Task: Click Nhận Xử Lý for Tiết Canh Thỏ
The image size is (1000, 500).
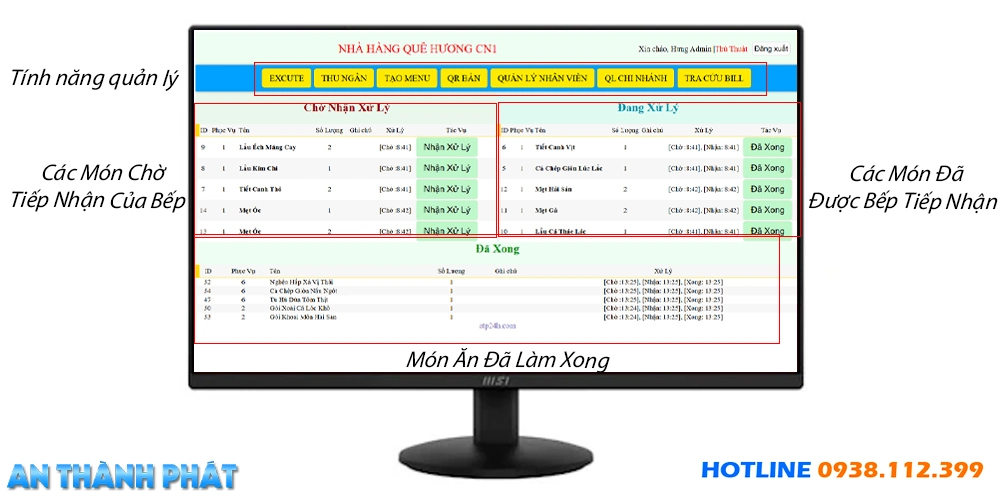Action: coord(446,189)
